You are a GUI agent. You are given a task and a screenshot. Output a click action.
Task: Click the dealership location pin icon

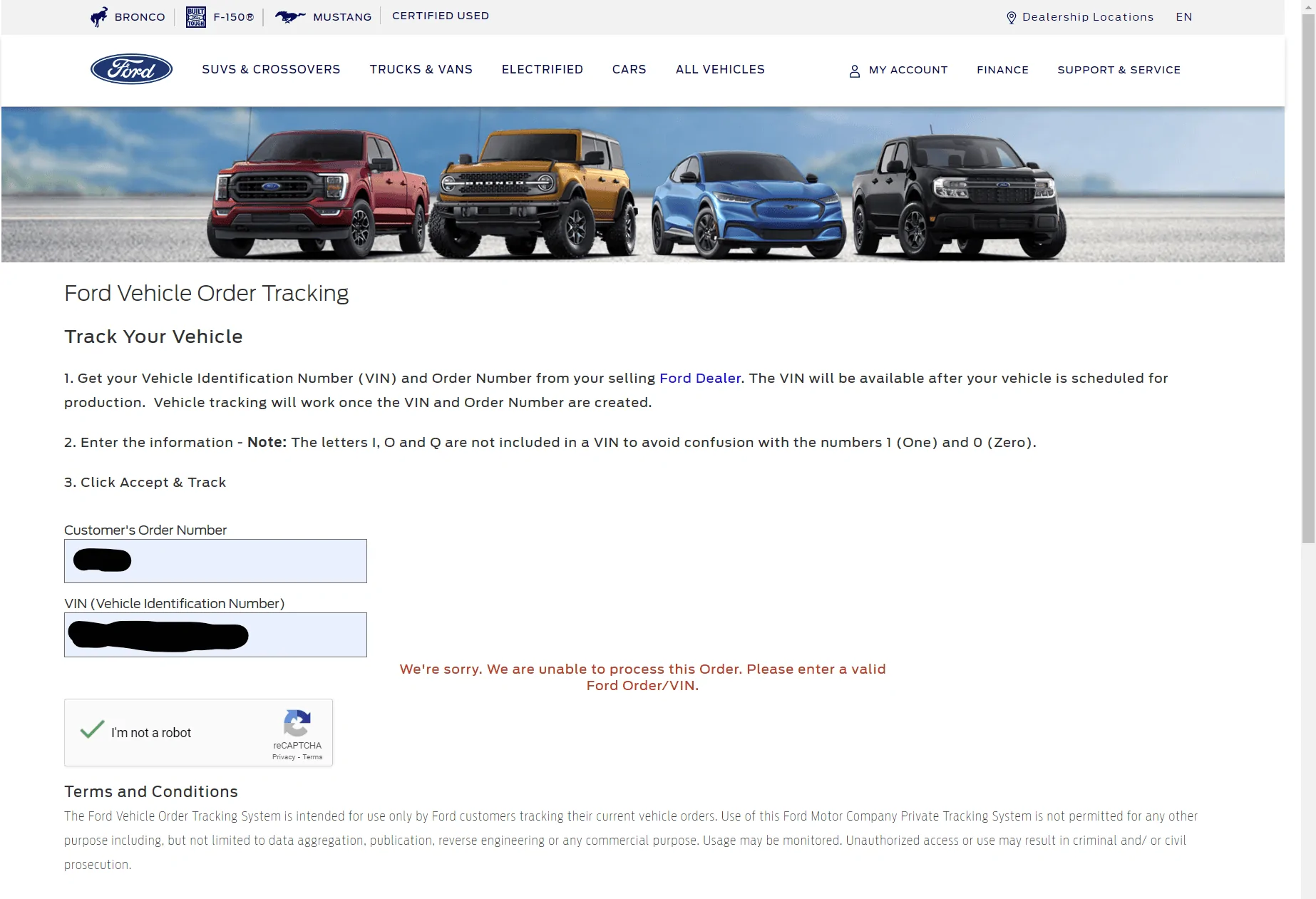click(x=1011, y=18)
